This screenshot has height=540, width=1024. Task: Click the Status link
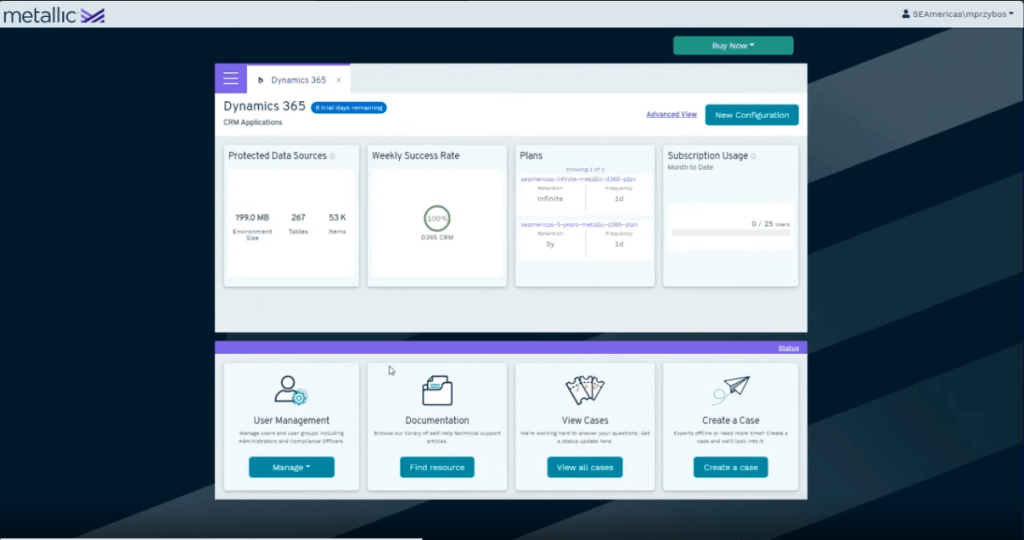[788, 348]
